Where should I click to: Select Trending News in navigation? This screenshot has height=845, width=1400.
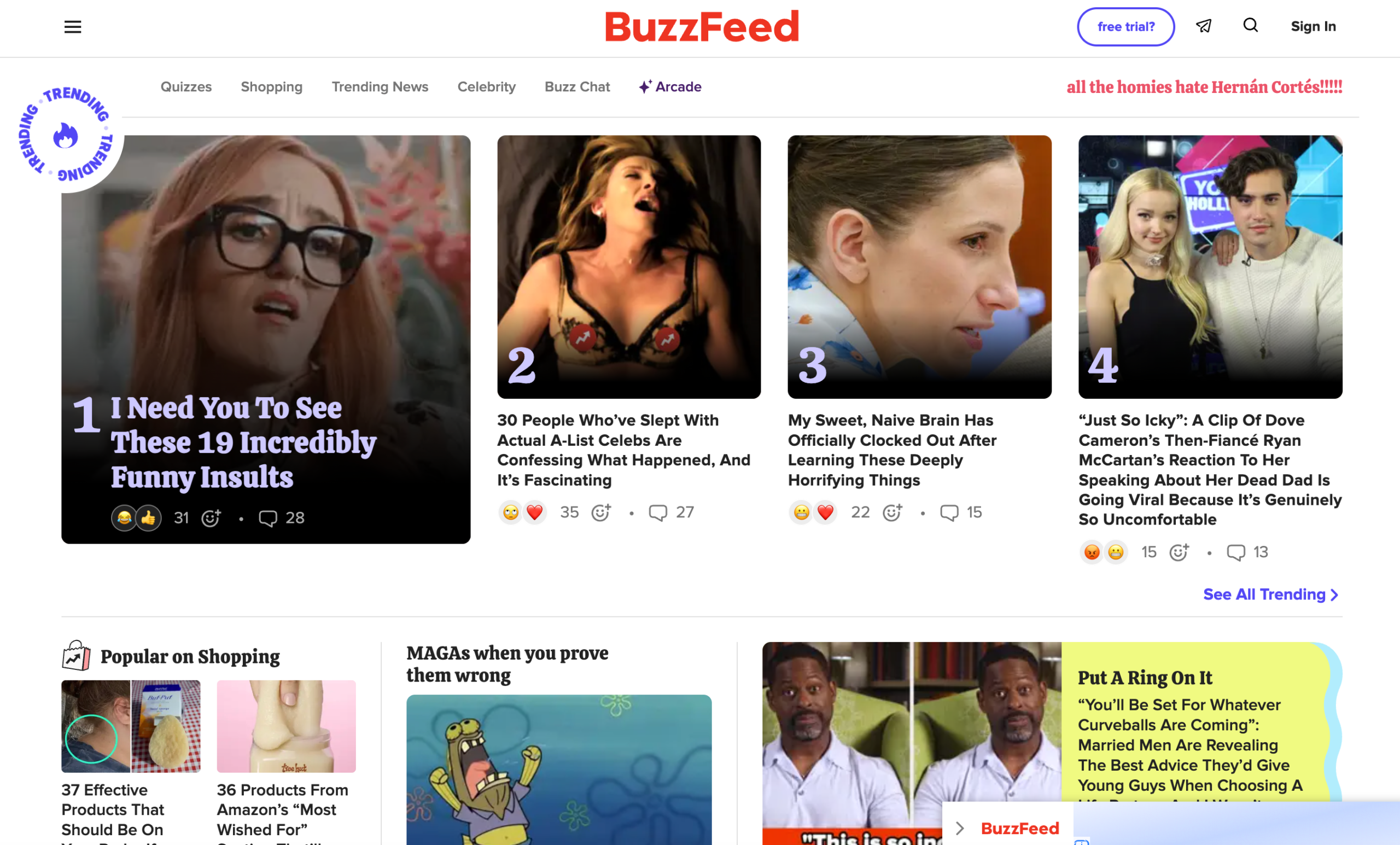click(380, 87)
